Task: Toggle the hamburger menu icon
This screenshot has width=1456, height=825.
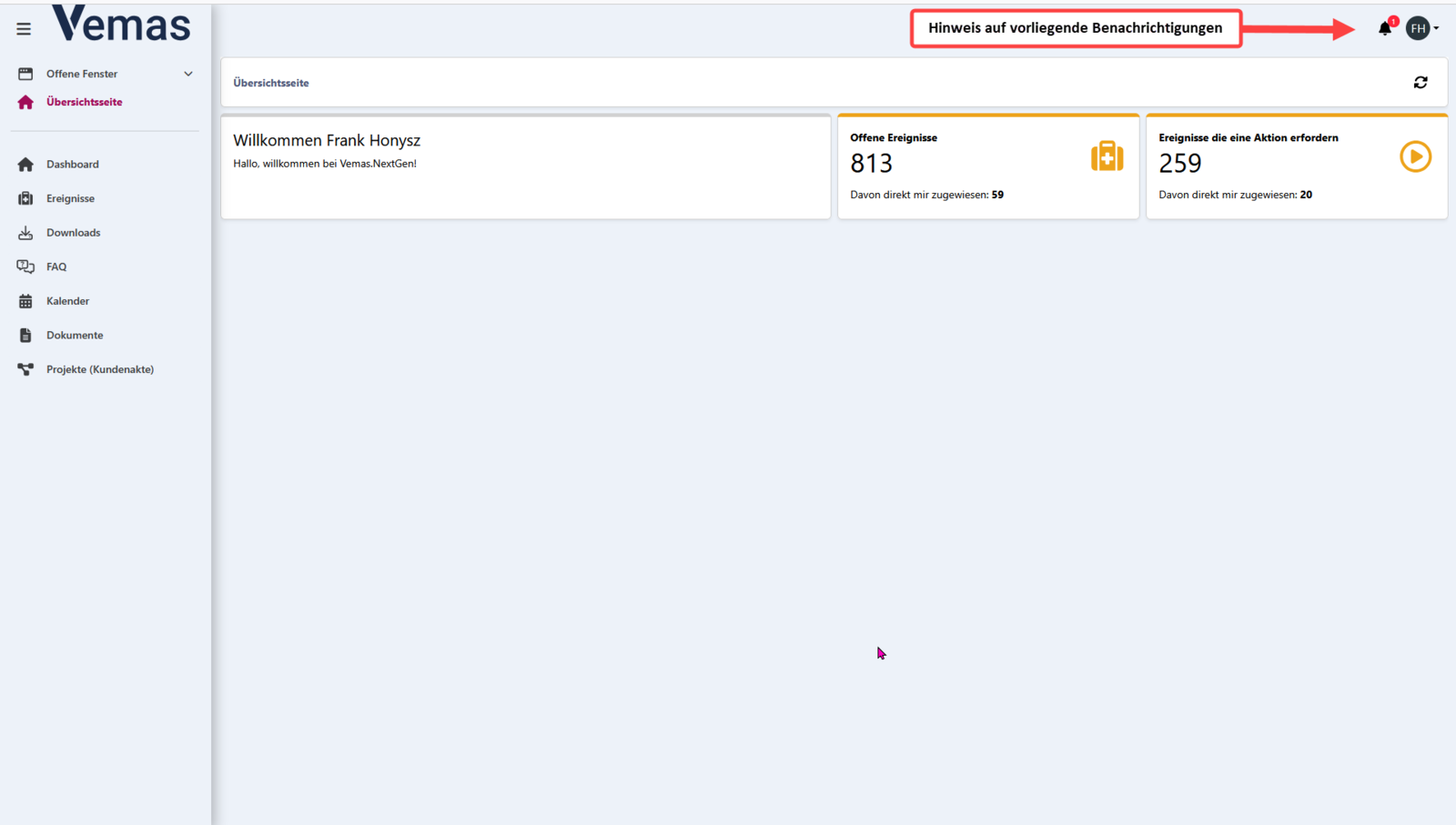Action: click(24, 29)
